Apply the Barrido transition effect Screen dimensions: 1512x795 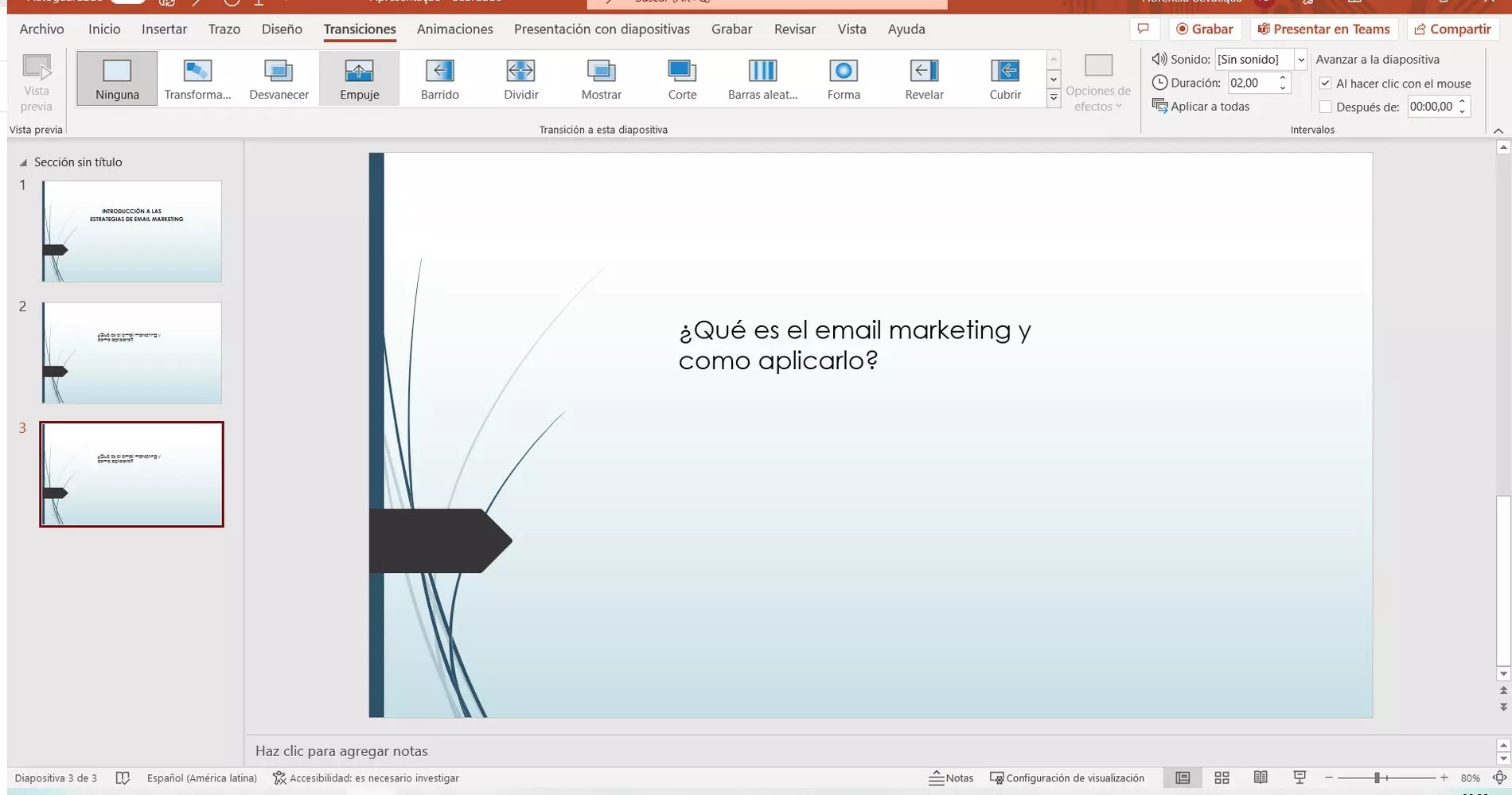tap(439, 79)
